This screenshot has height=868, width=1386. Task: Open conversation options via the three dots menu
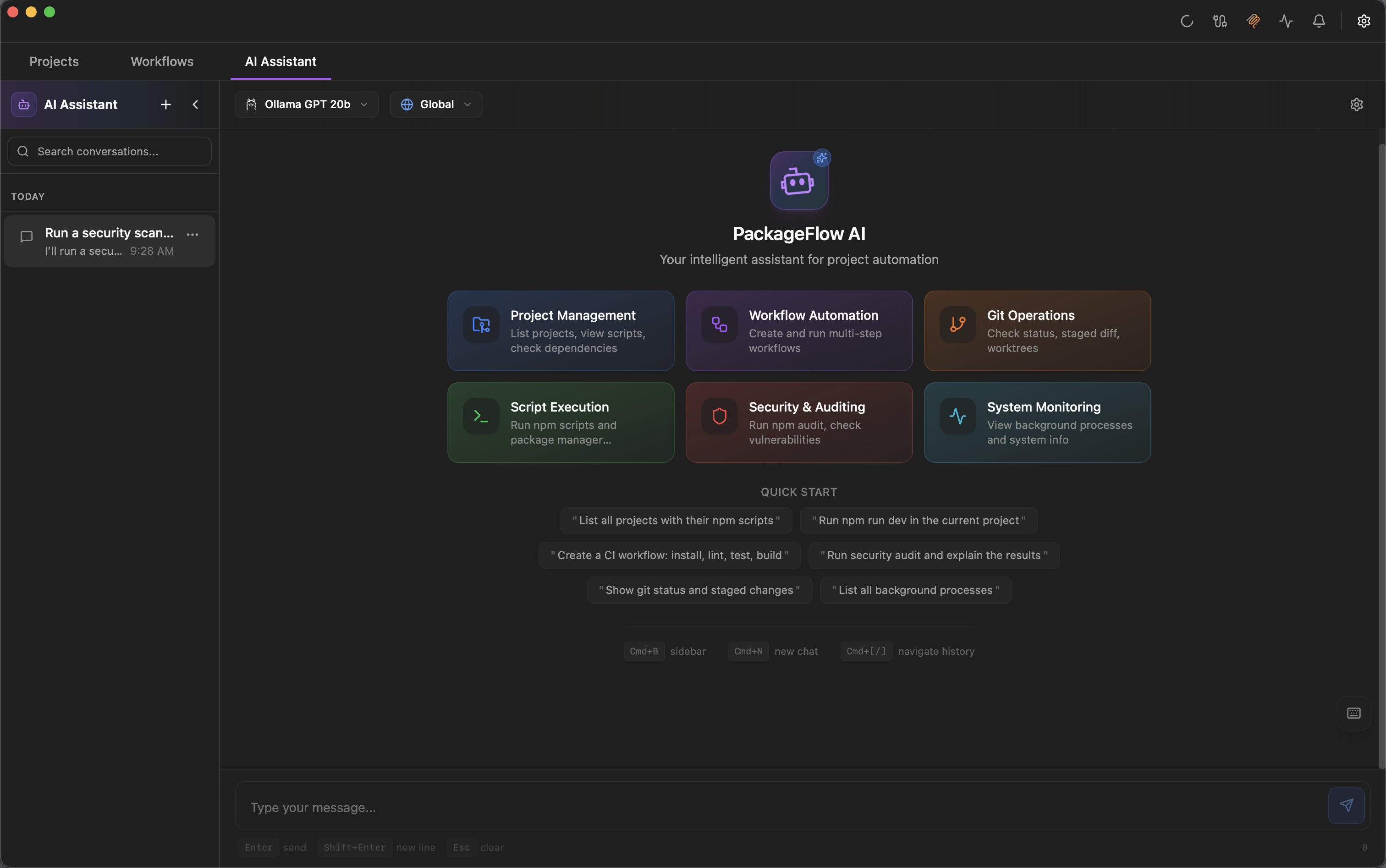click(193, 234)
